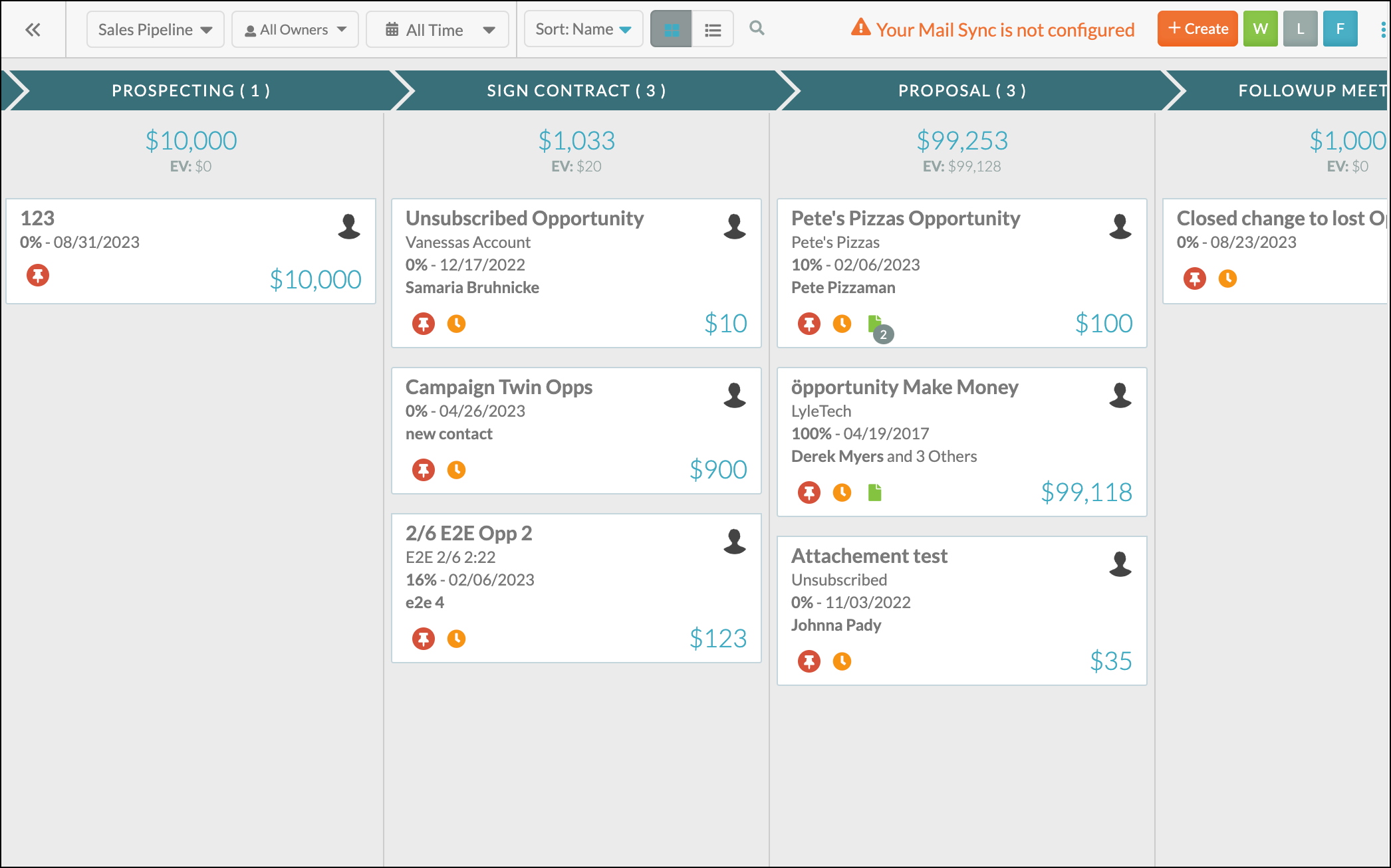Open green file icon on öpportunity Make Money
Viewport: 1391px width, 868px height.
click(875, 492)
